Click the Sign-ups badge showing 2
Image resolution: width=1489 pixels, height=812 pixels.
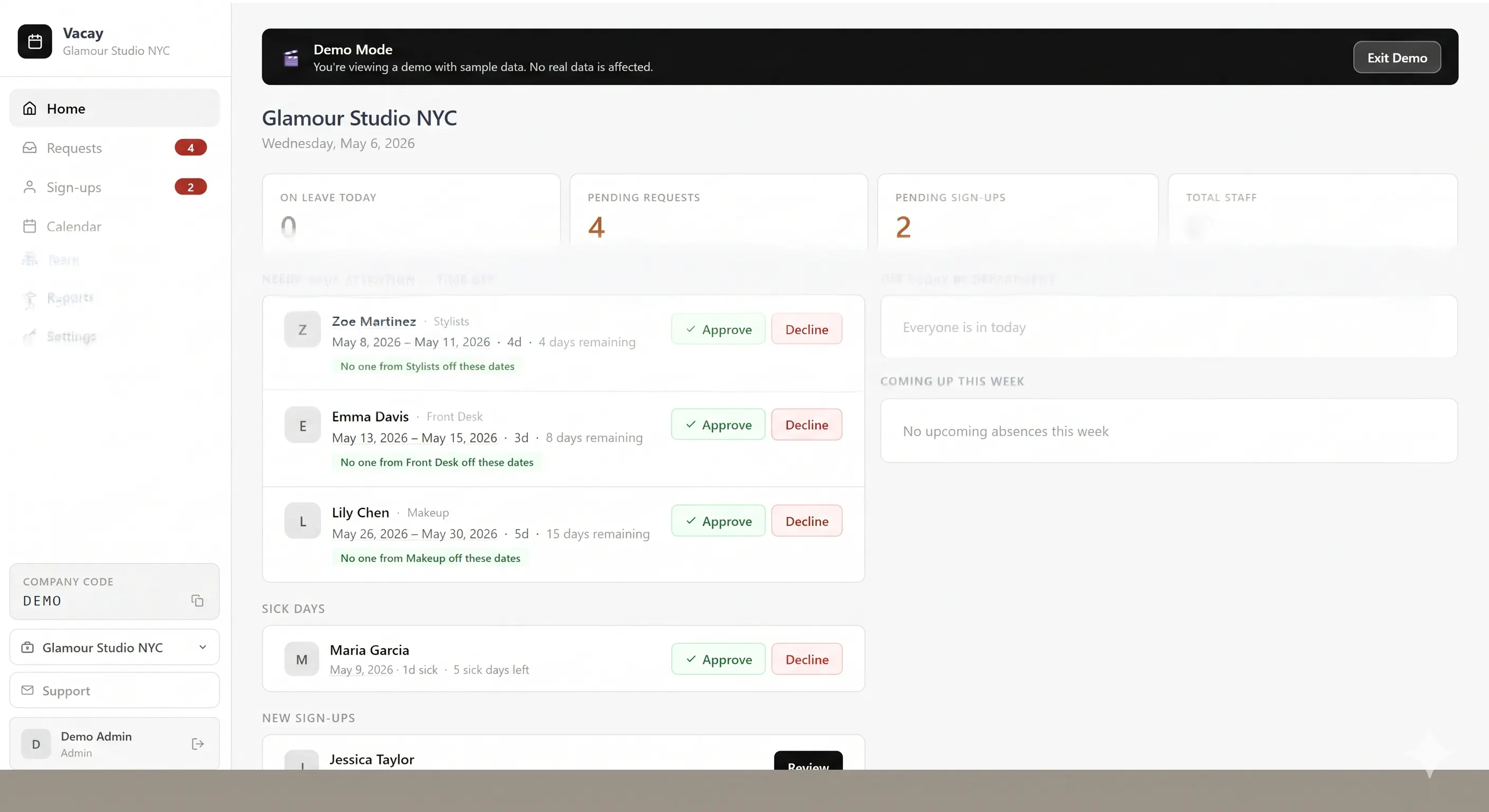(191, 187)
